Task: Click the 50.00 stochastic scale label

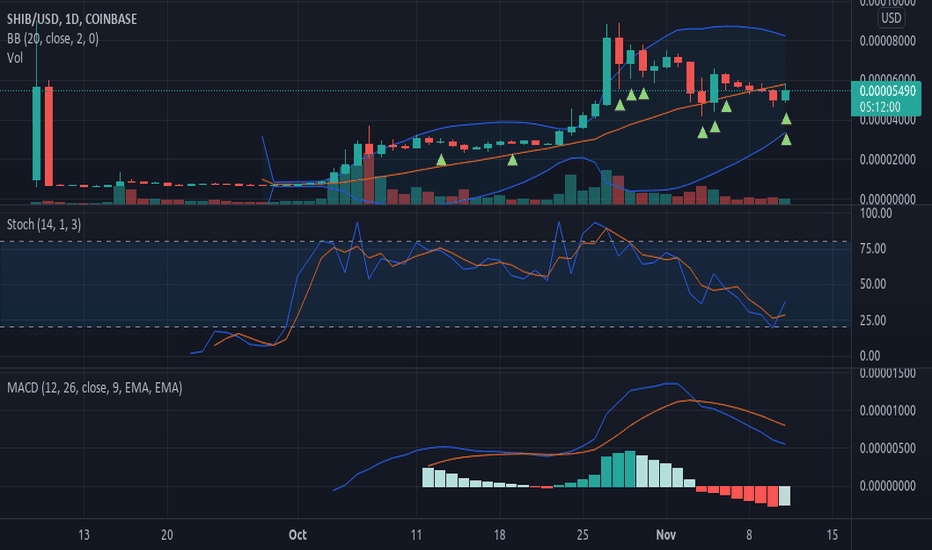Action: coord(873,284)
